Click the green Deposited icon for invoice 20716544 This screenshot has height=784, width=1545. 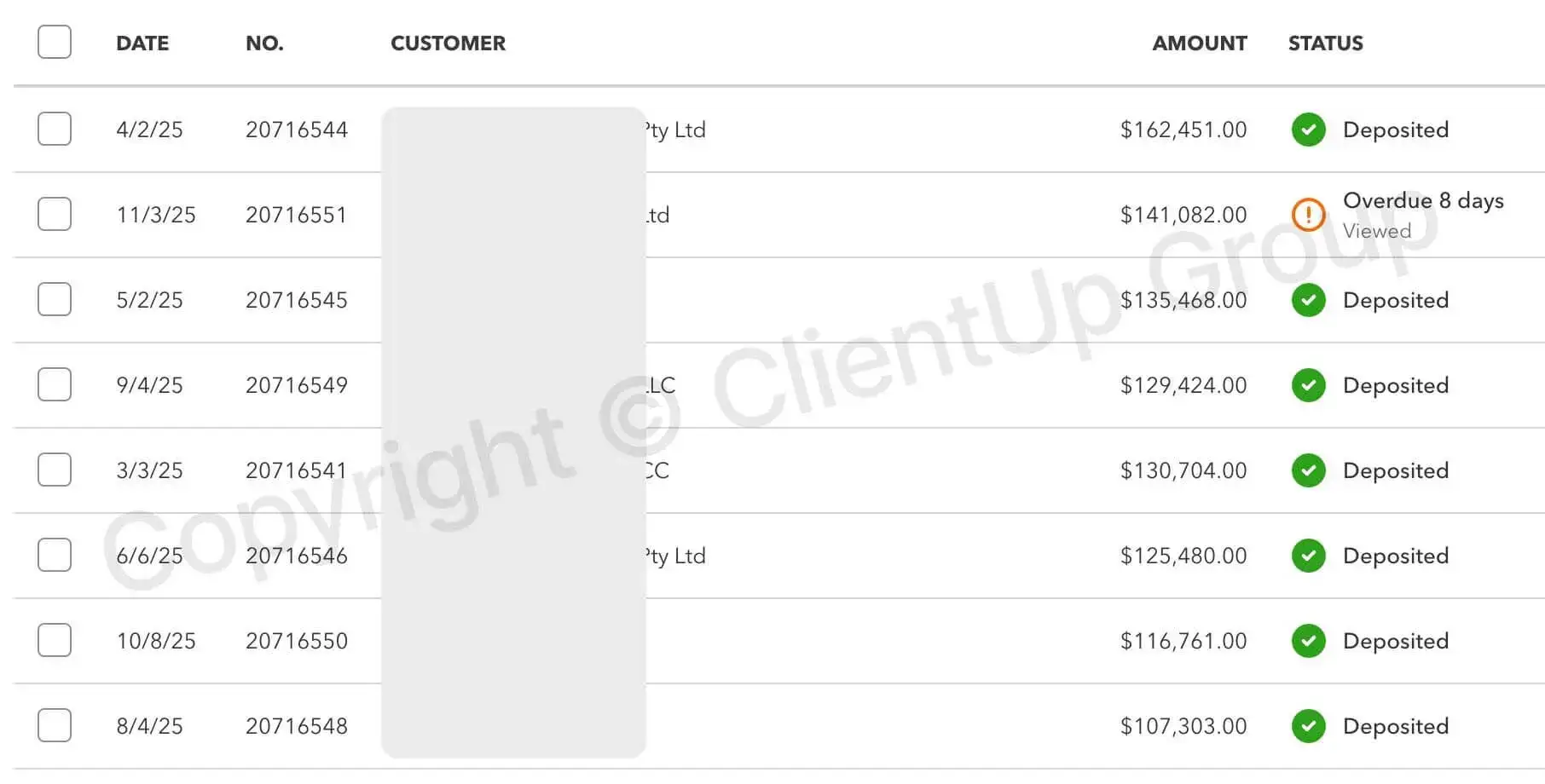tap(1308, 130)
